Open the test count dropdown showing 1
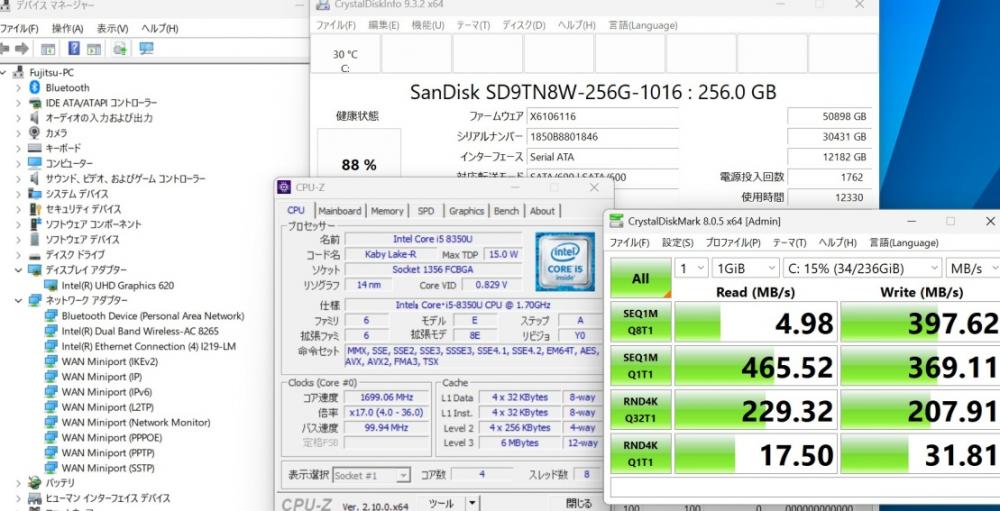1000x511 pixels. tap(691, 269)
